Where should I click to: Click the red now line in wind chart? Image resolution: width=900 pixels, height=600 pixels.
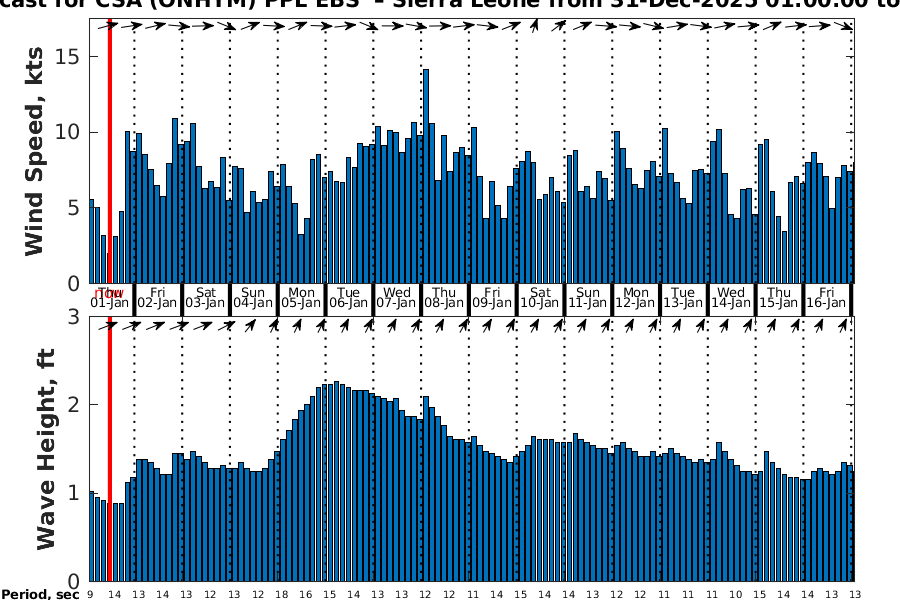[109, 150]
